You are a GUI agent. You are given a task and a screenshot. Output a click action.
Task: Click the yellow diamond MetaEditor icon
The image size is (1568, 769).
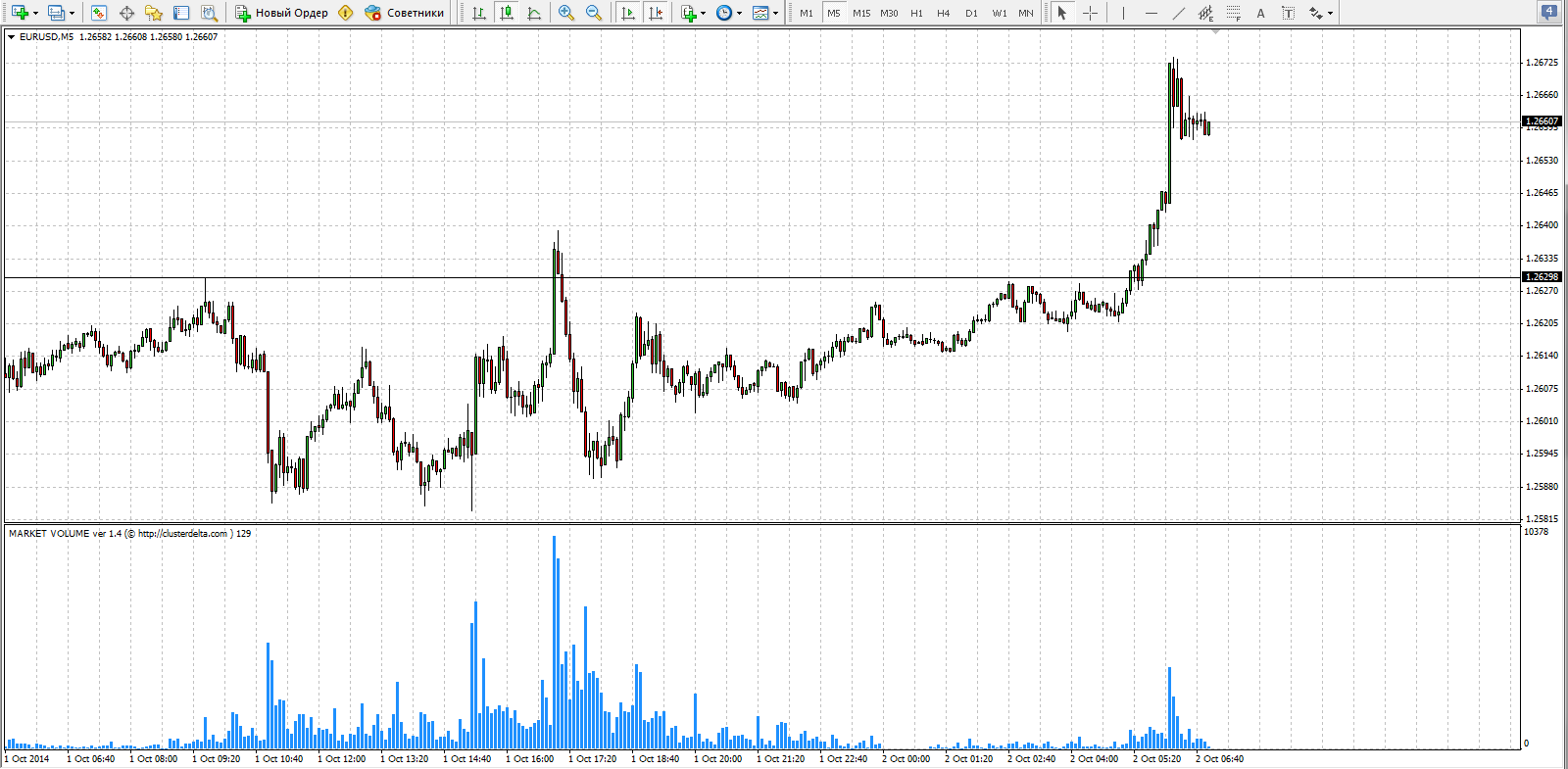pyautogui.click(x=345, y=13)
